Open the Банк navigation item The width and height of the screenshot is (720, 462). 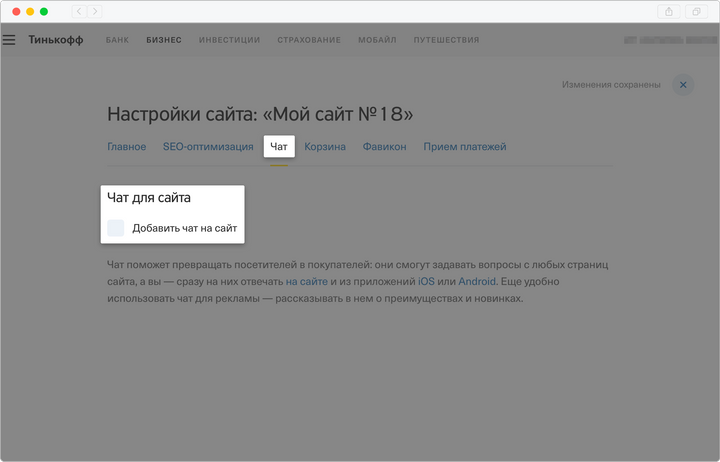coord(117,40)
